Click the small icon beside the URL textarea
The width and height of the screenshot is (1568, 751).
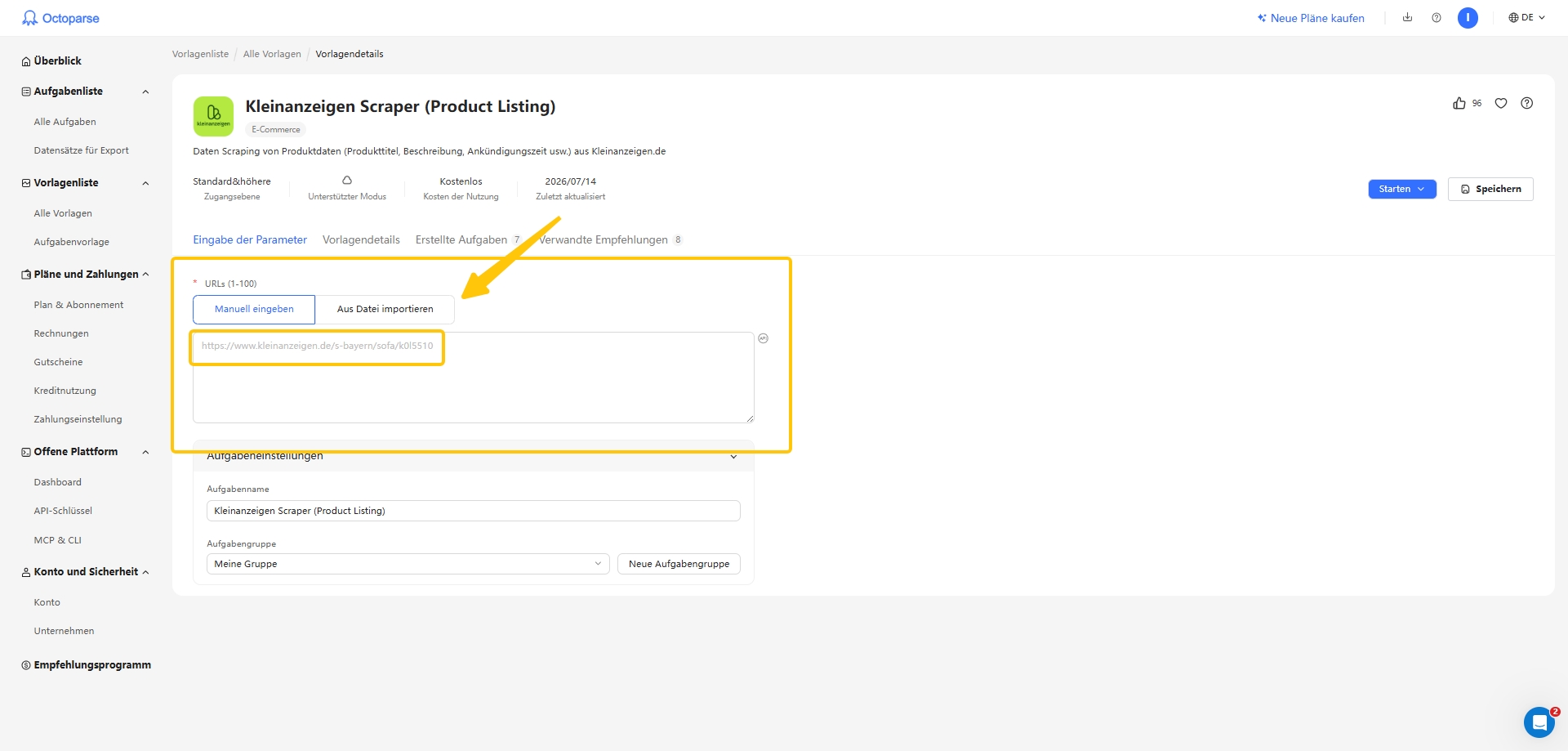click(x=763, y=338)
